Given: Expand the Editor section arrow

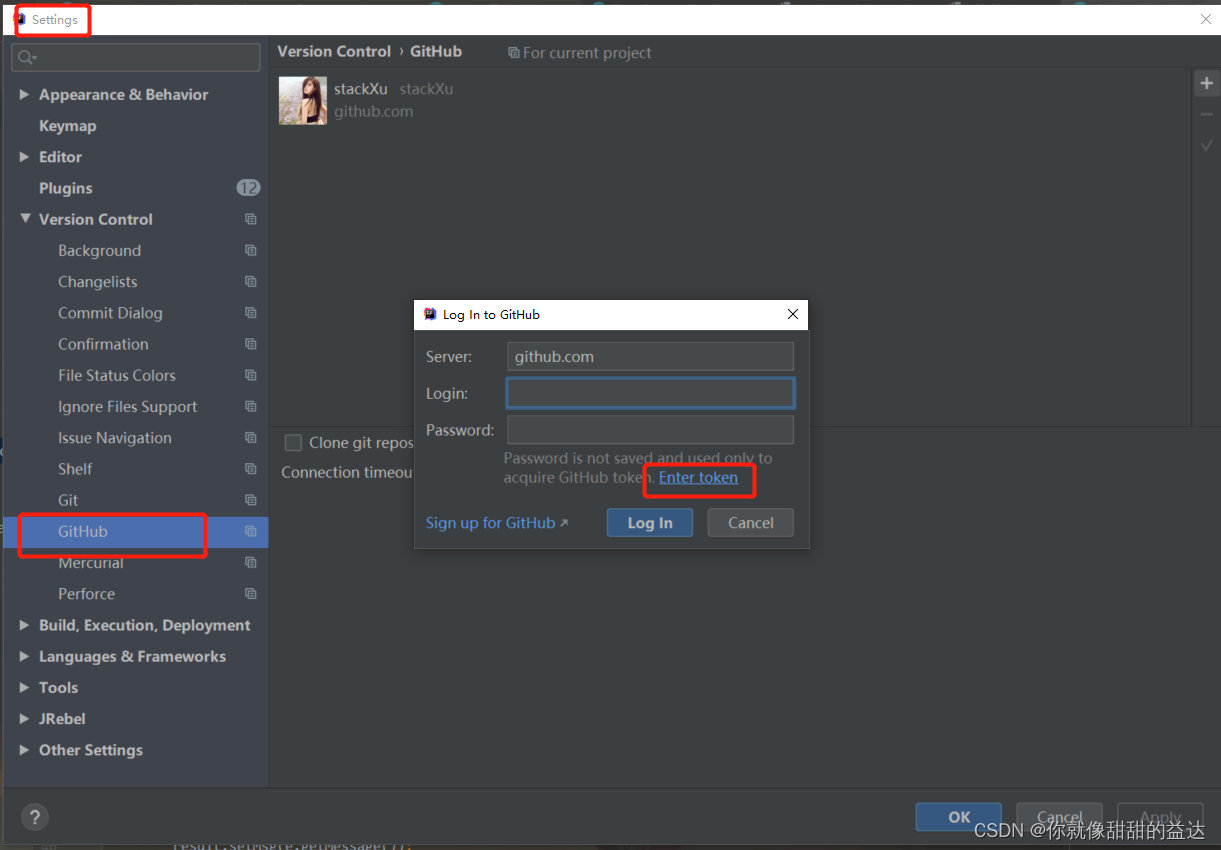Looking at the screenshot, I should pyautogui.click(x=24, y=157).
